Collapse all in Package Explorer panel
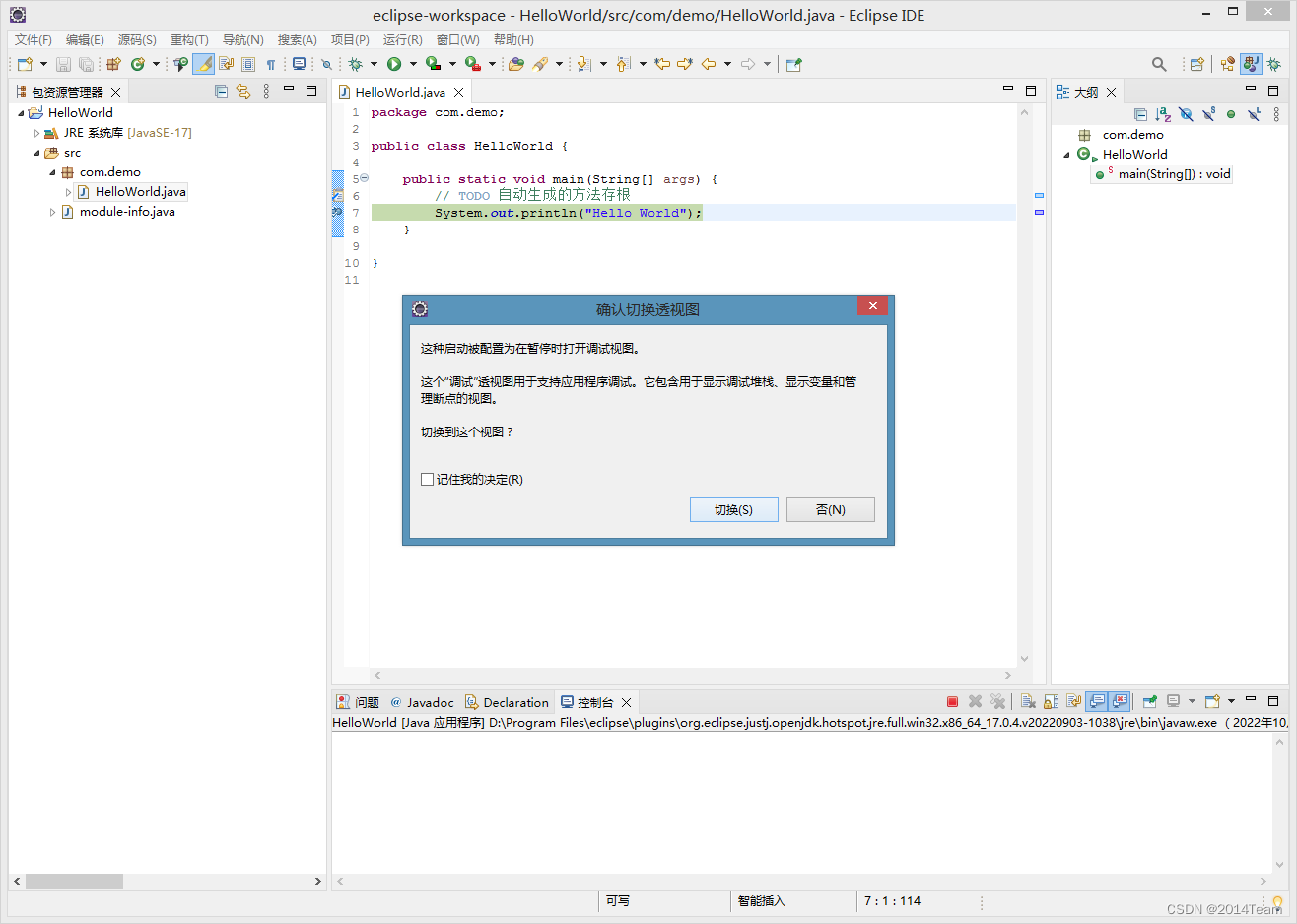 (221, 92)
